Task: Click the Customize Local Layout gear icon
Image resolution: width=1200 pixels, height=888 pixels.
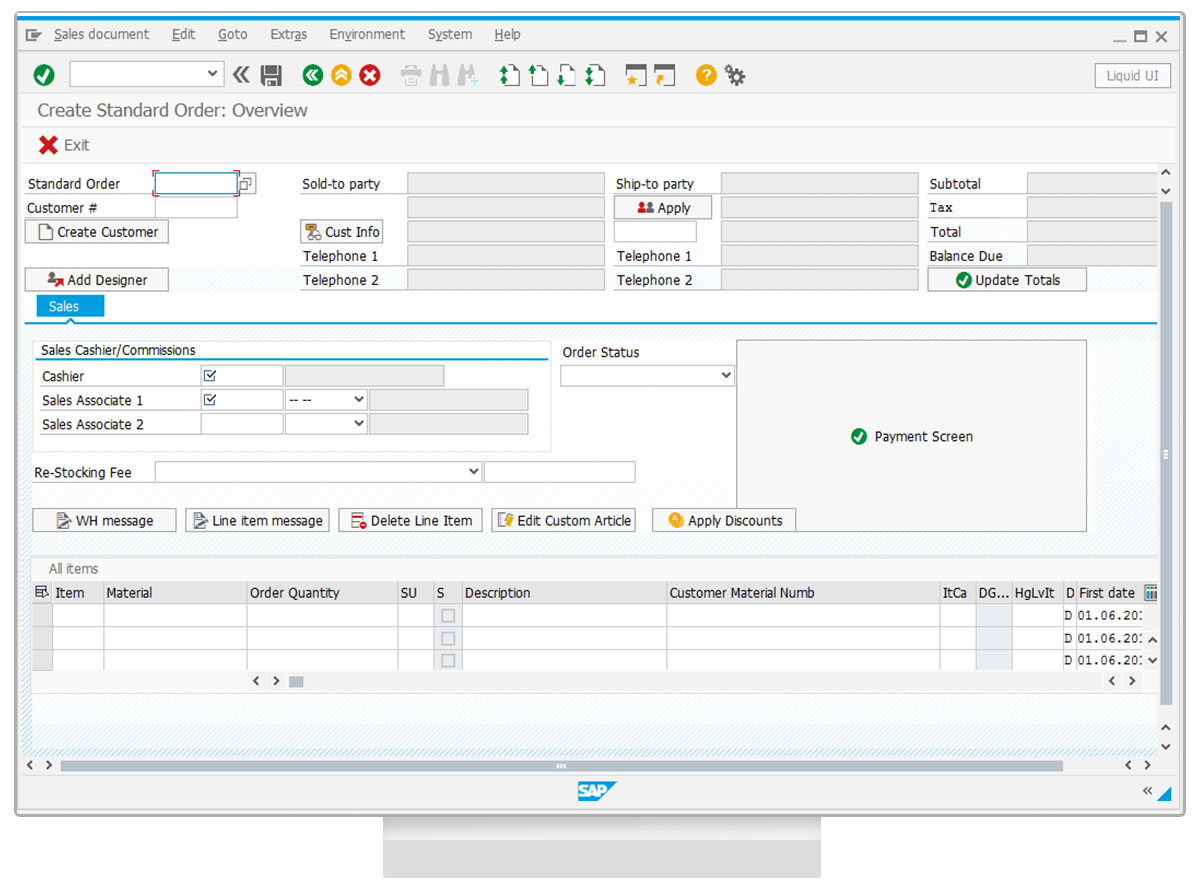Action: (735, 75)
